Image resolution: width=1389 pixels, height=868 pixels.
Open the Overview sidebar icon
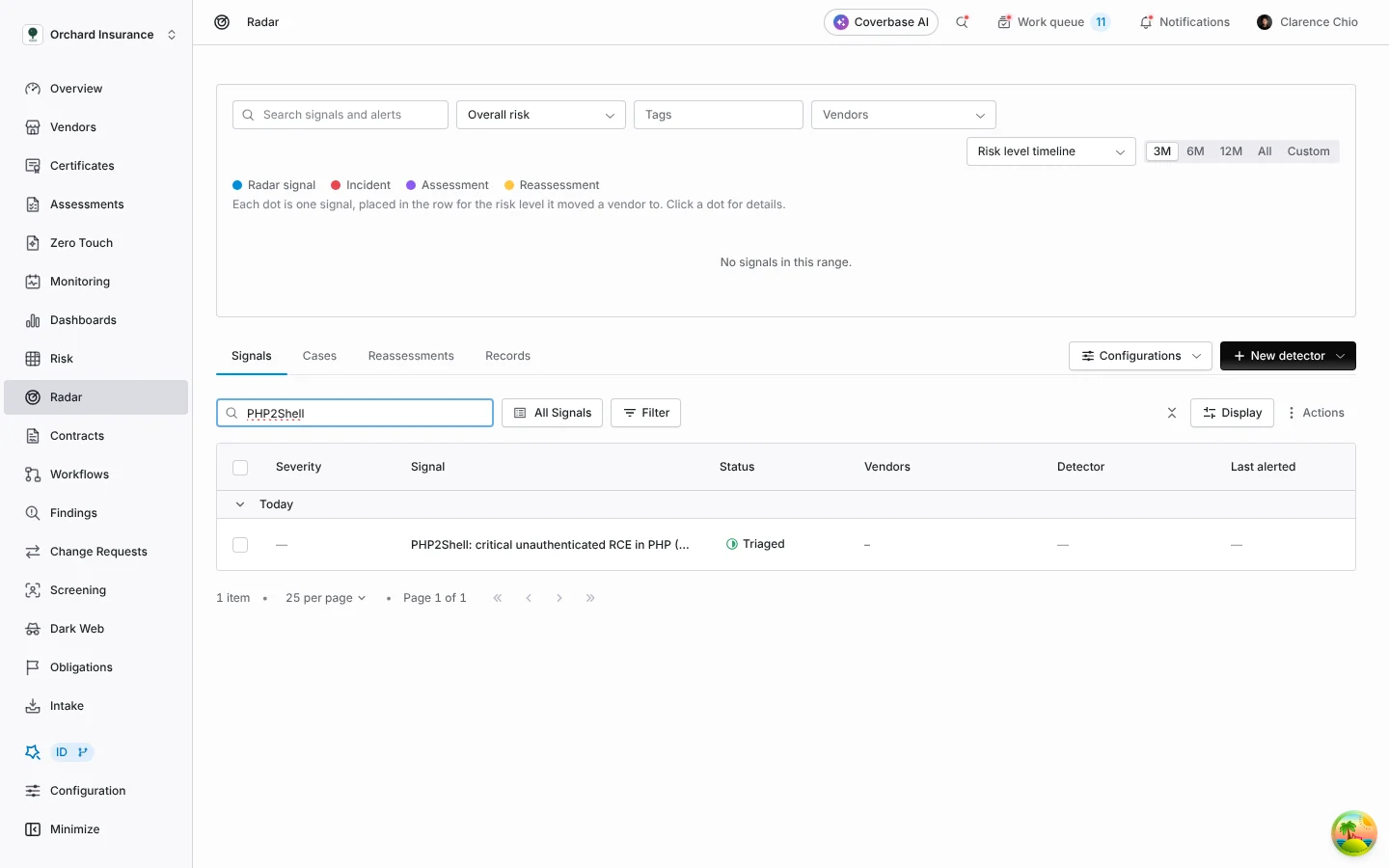tap(33, 89)
